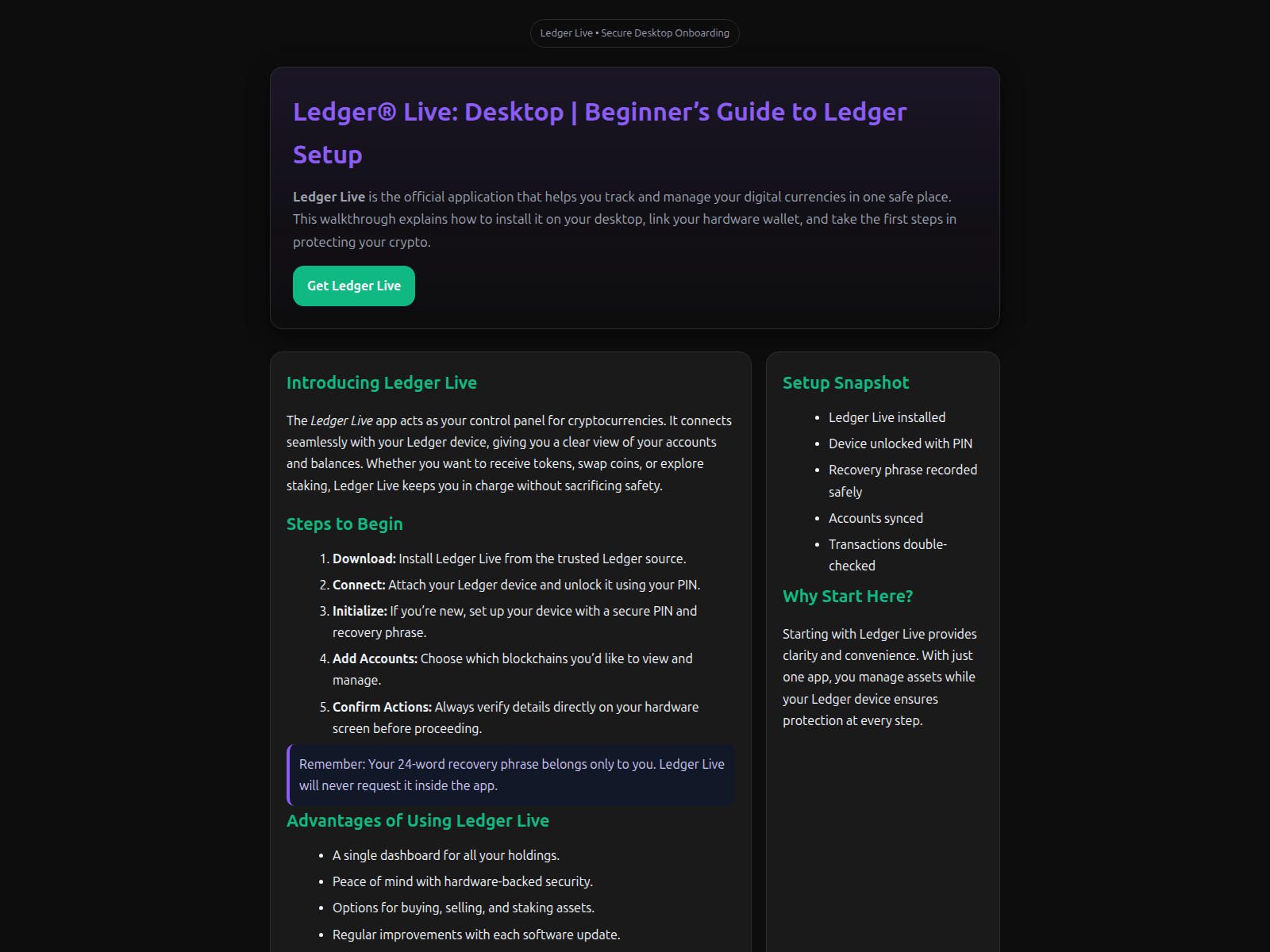Image resolution: width=1270 pixels, height=952 pixels.
Task: Click the Secure Desktop Onboarding badge
Action: pos(634,33)
